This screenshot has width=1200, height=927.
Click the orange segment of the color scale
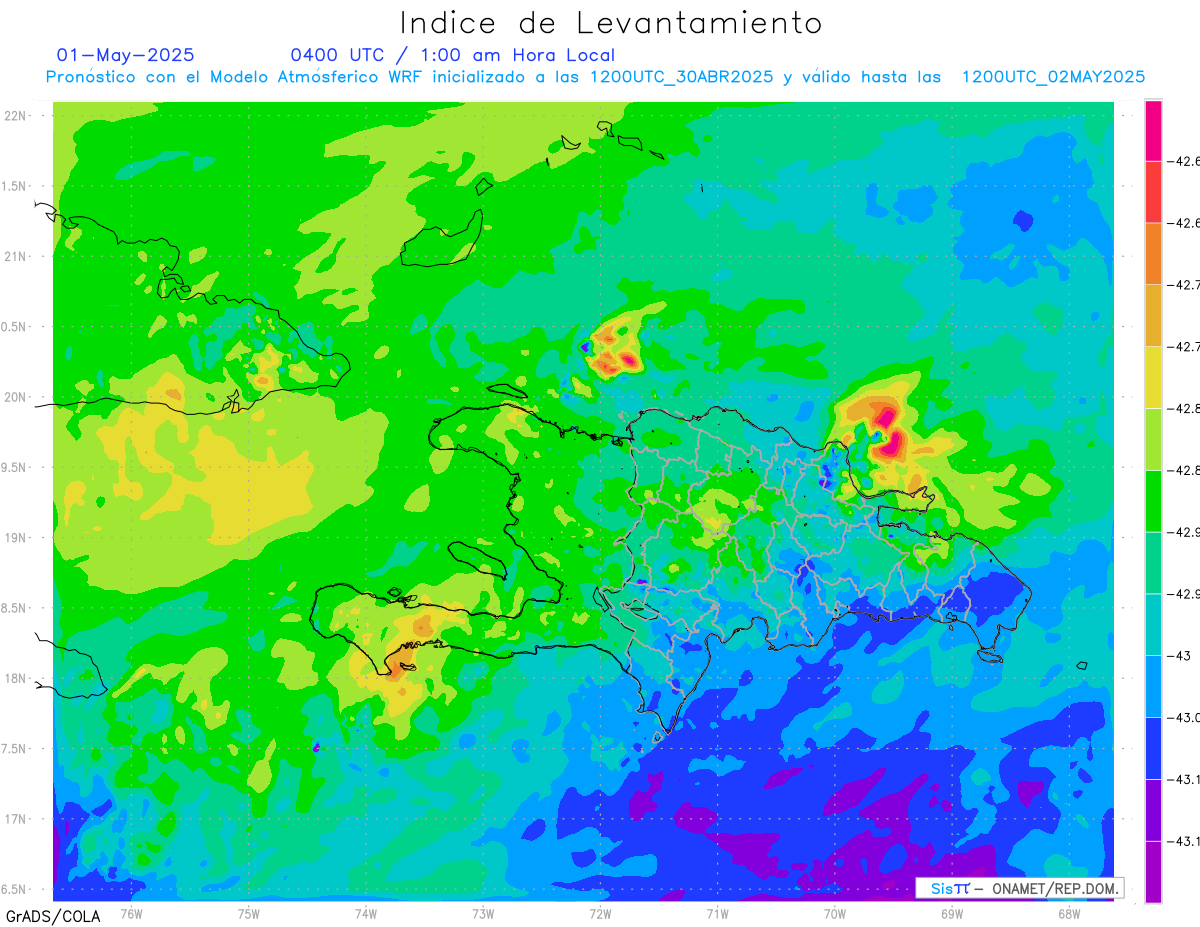pos(1153,254)
